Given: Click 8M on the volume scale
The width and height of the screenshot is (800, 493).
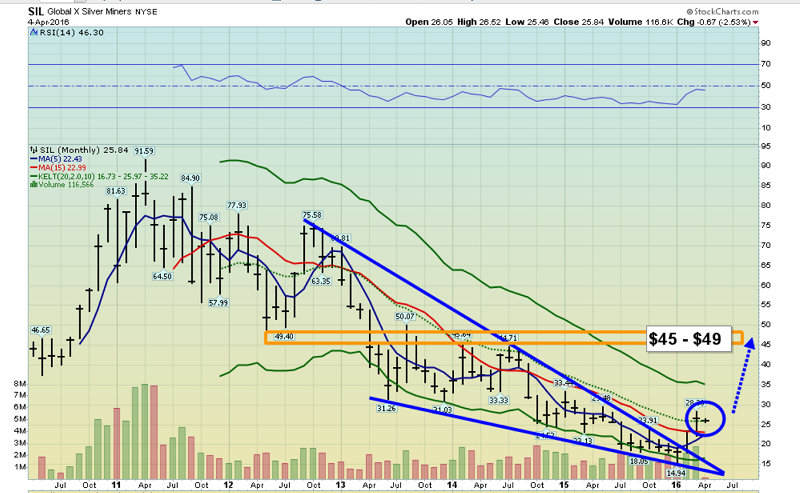Looking at the screenshot, I should 20,383.
